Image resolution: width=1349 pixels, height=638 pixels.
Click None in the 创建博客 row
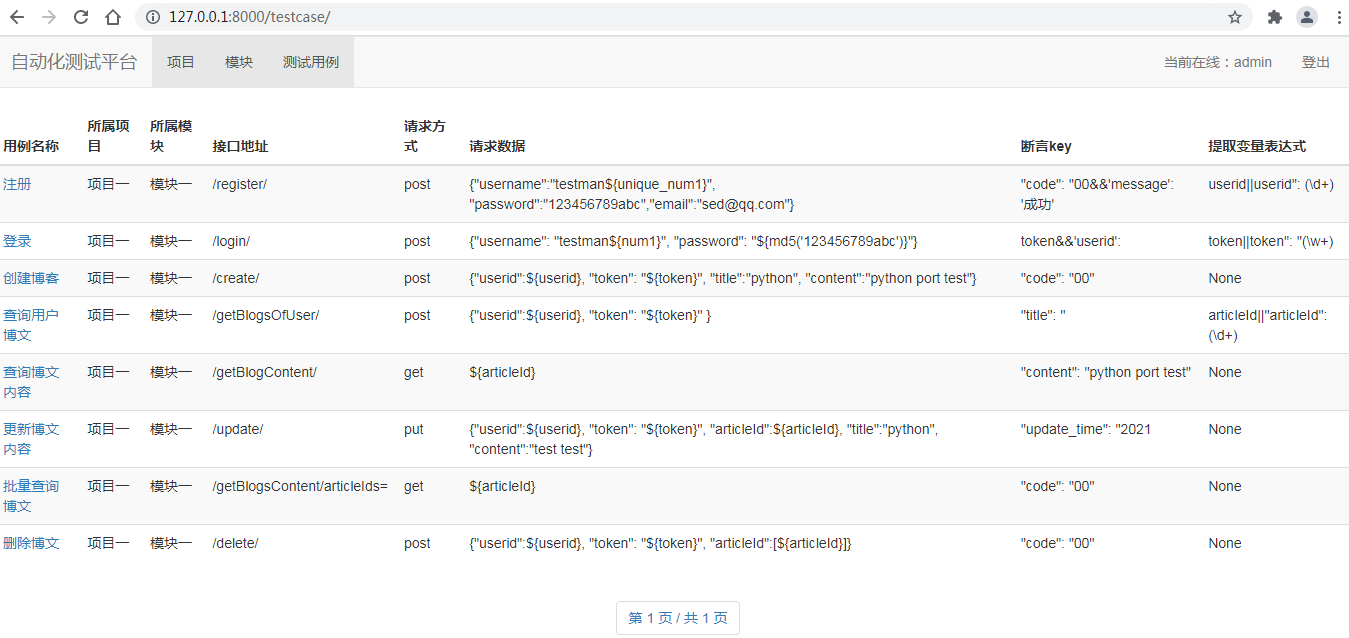point(1225,278)
